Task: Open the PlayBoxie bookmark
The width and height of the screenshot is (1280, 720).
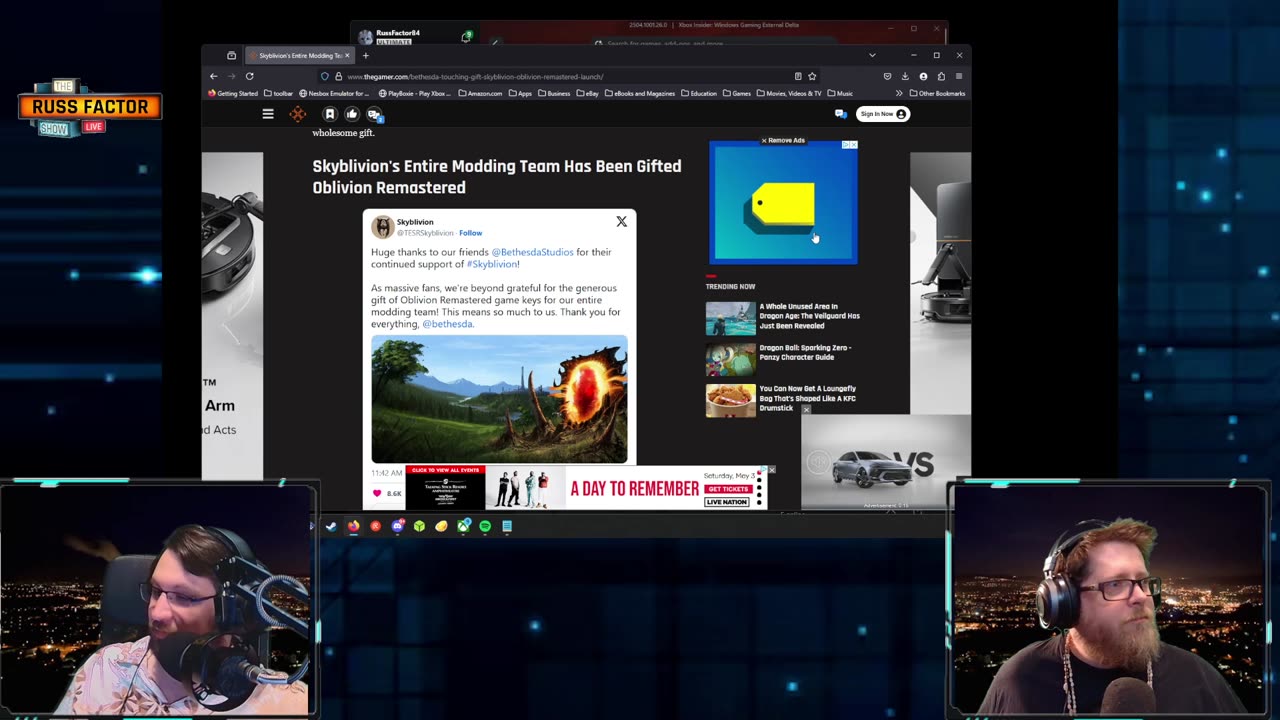Action: [415, 93]
